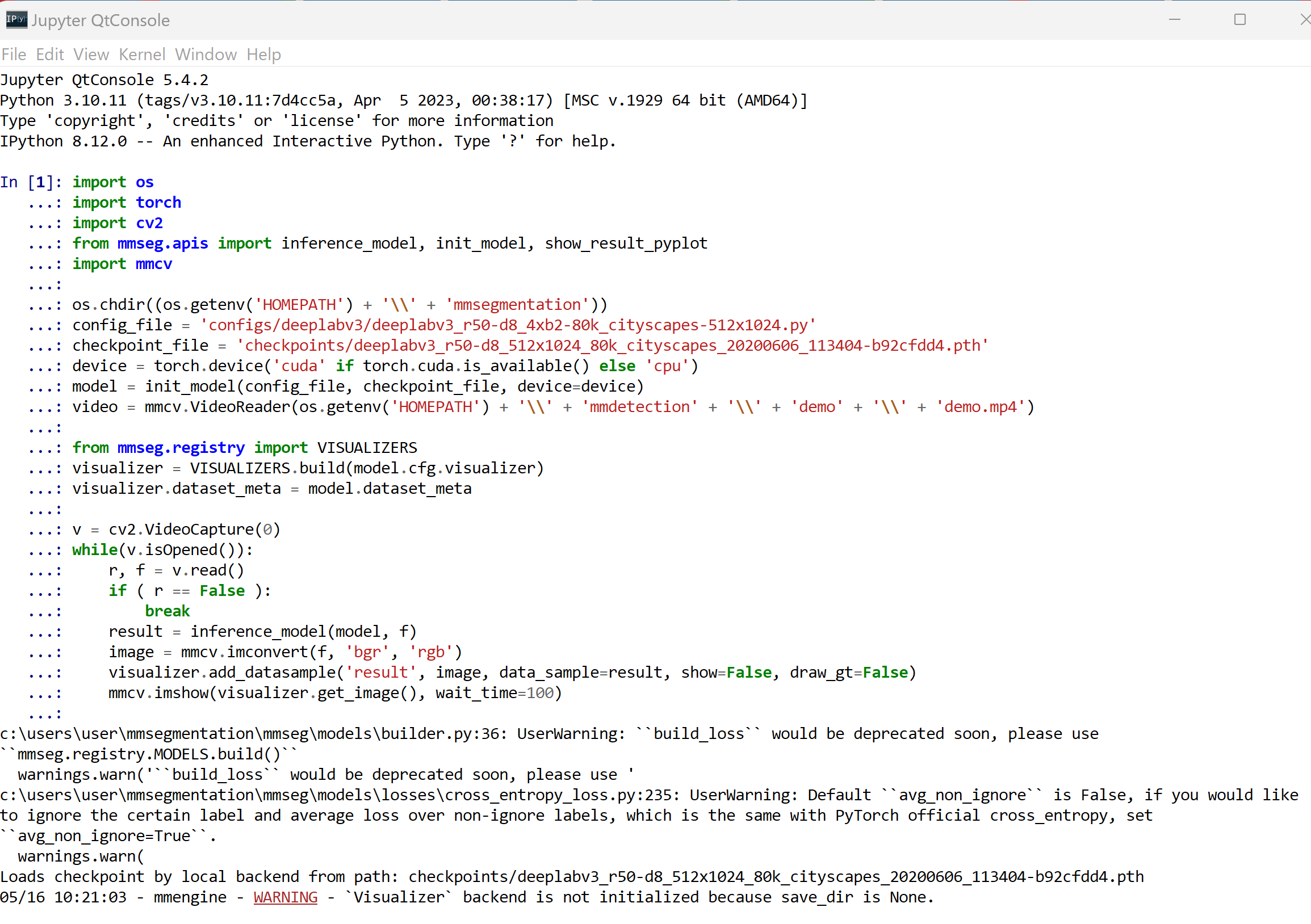Screen dimensions: 1311x924
Task: Click the 'break' keyword
Action: tap(167, 611)
